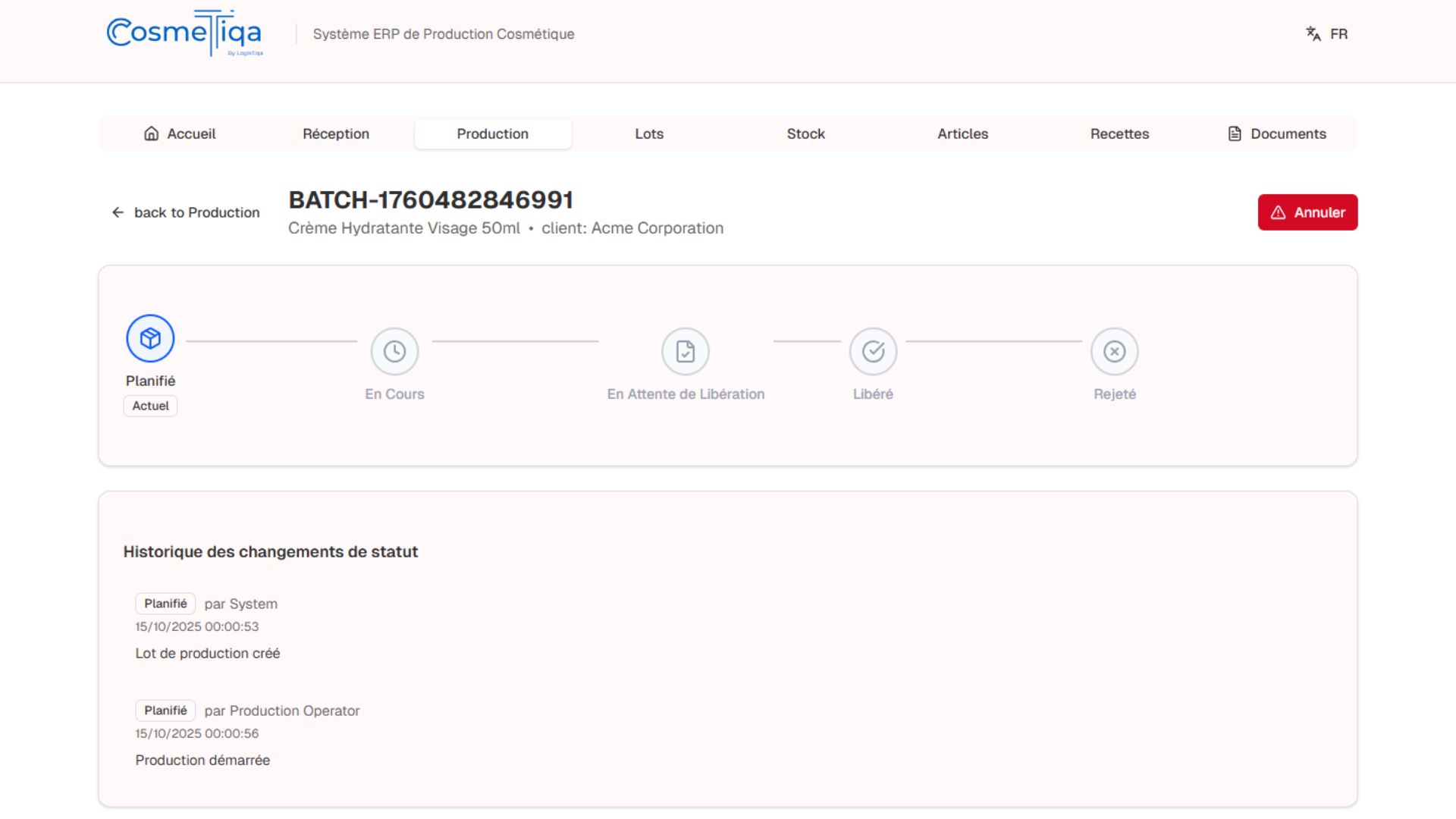Click the En Attente de Libération document icon

[686, 351]
